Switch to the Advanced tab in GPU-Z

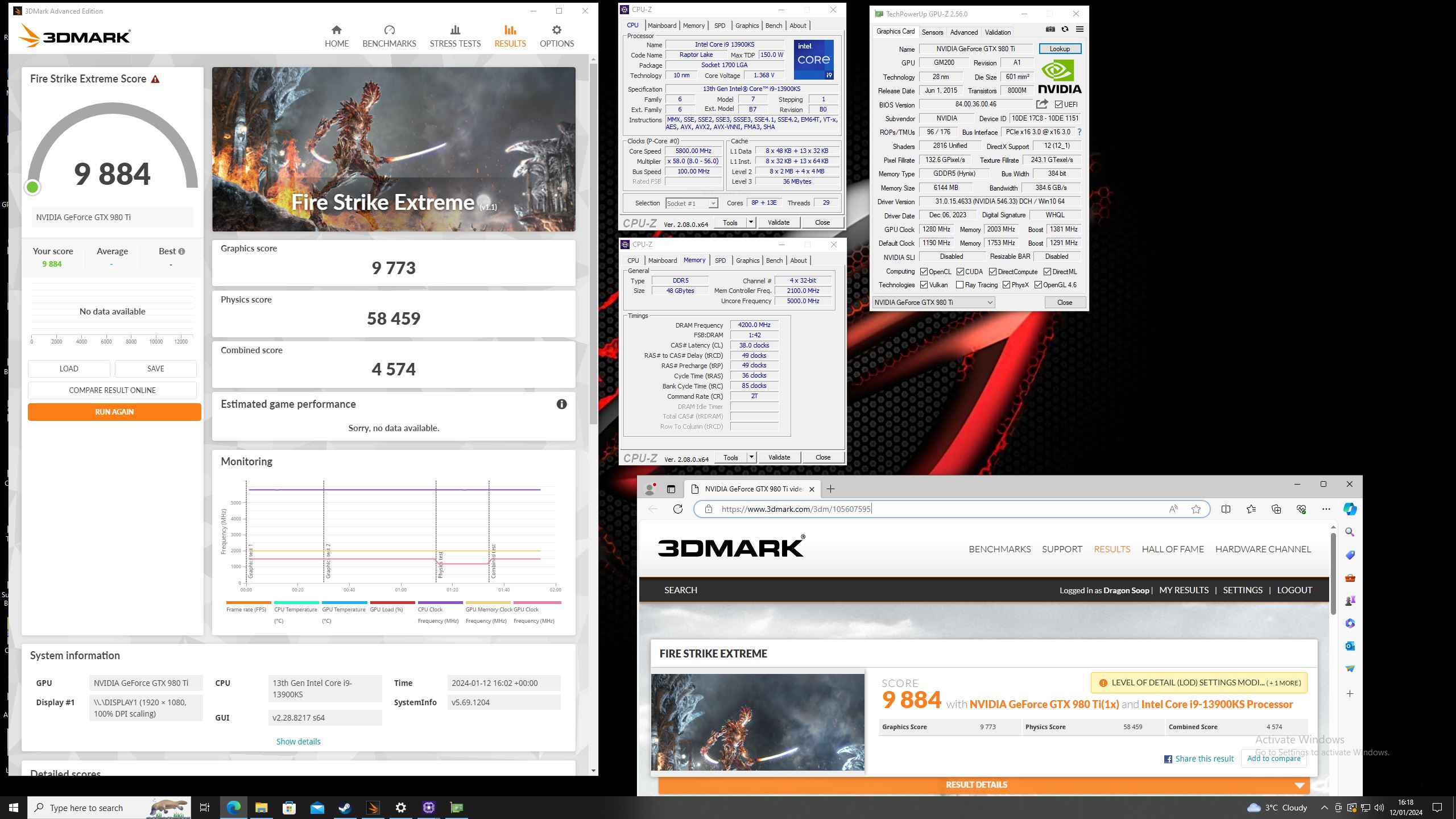[x=964, y=32]
